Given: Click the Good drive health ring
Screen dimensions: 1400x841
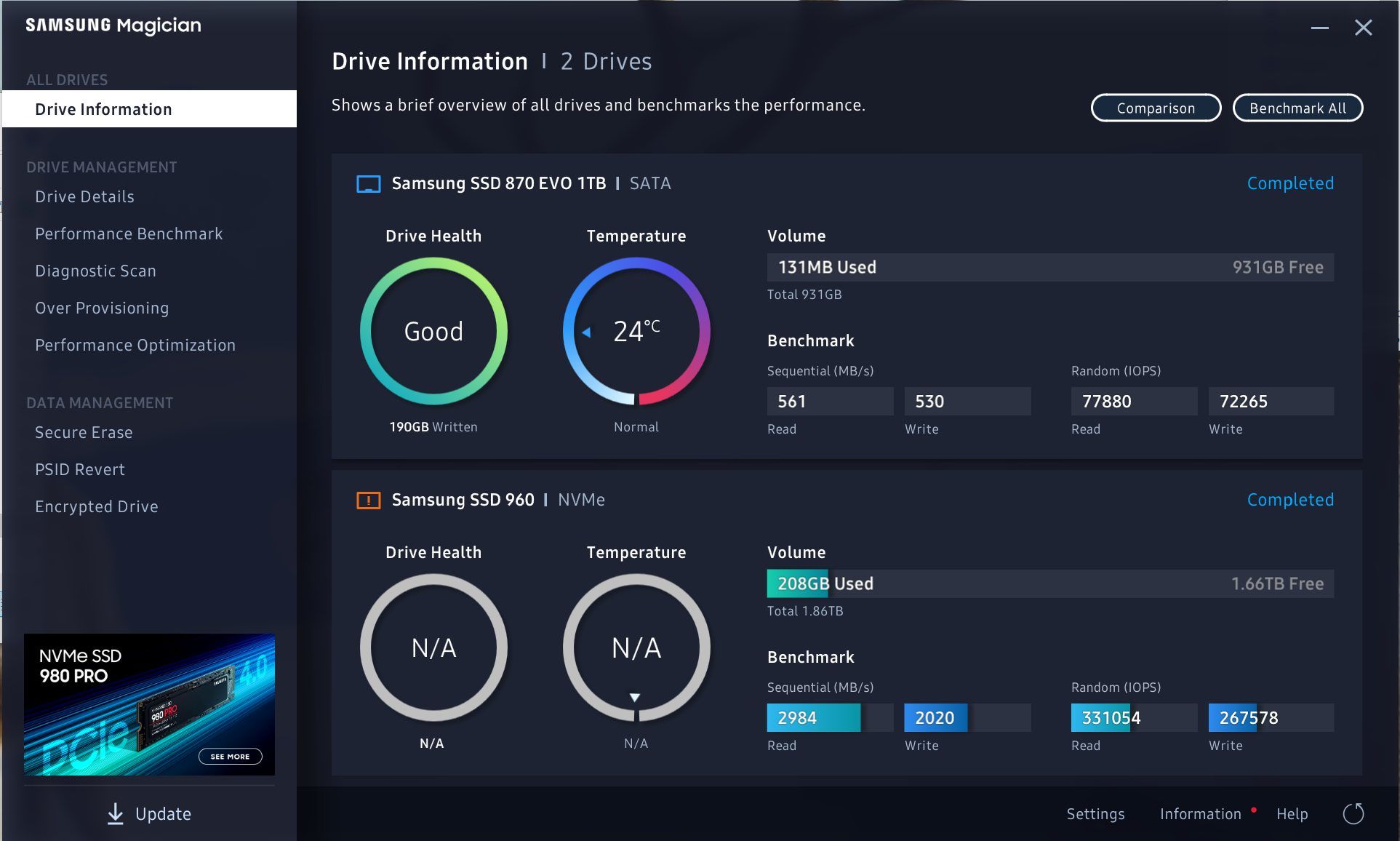Looking at the screenshot, I should tap(433, 331).
